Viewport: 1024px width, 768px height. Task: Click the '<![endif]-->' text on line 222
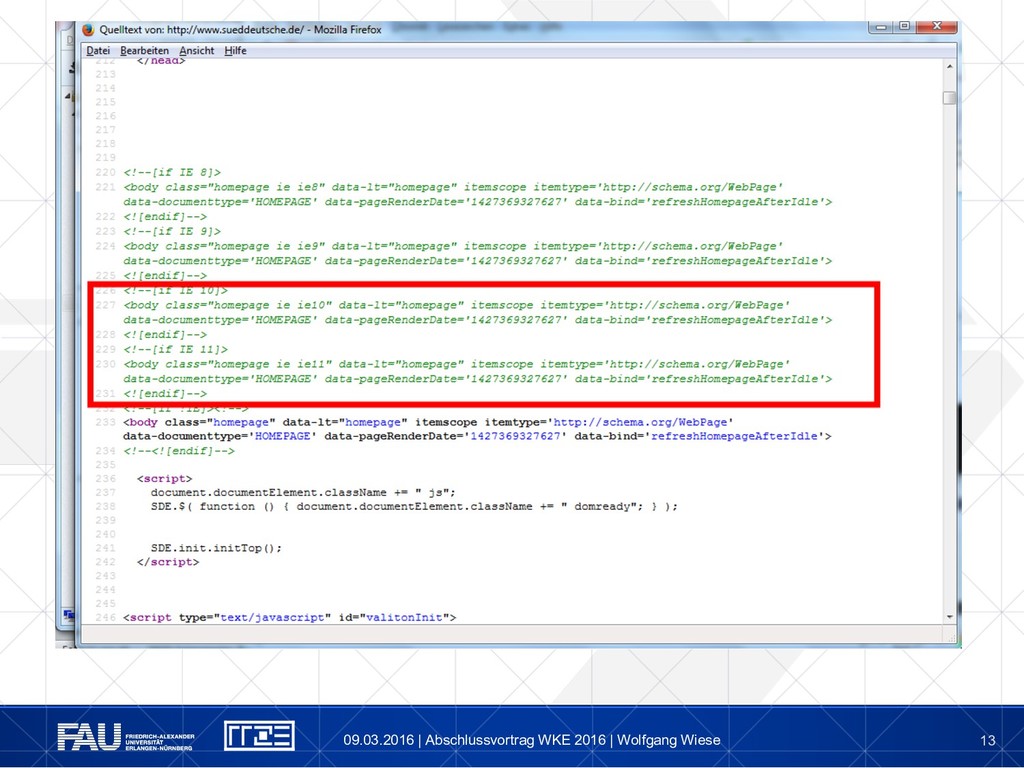(165, 217)
